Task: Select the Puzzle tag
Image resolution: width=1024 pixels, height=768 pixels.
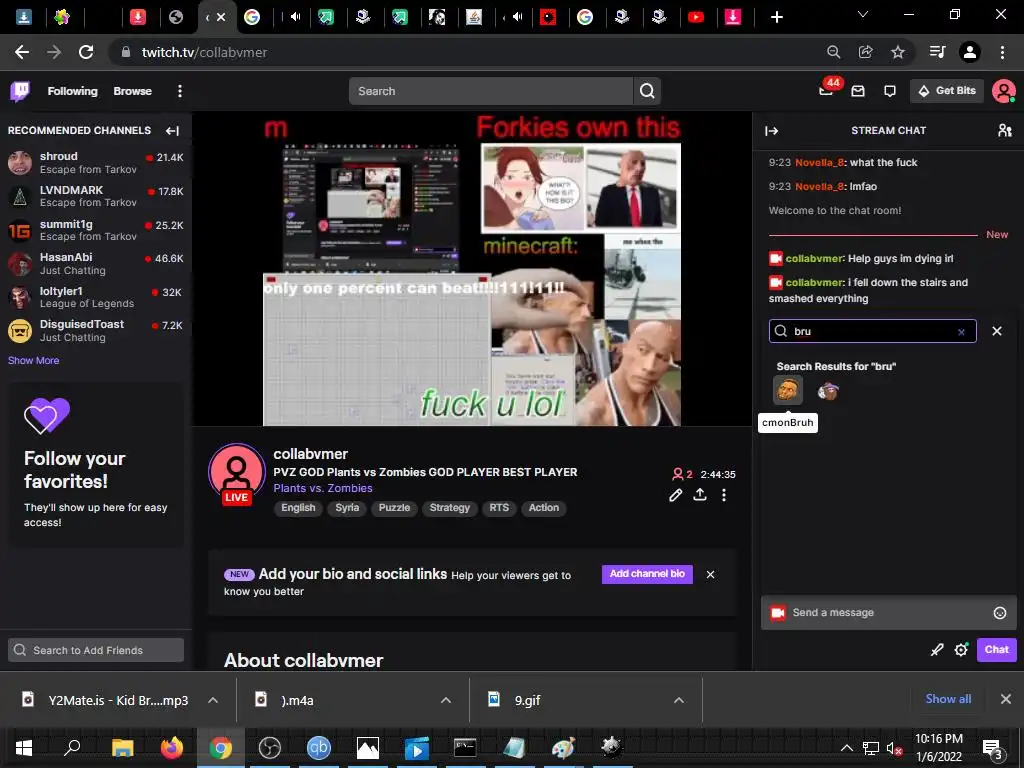Action: tap(394, 508)
